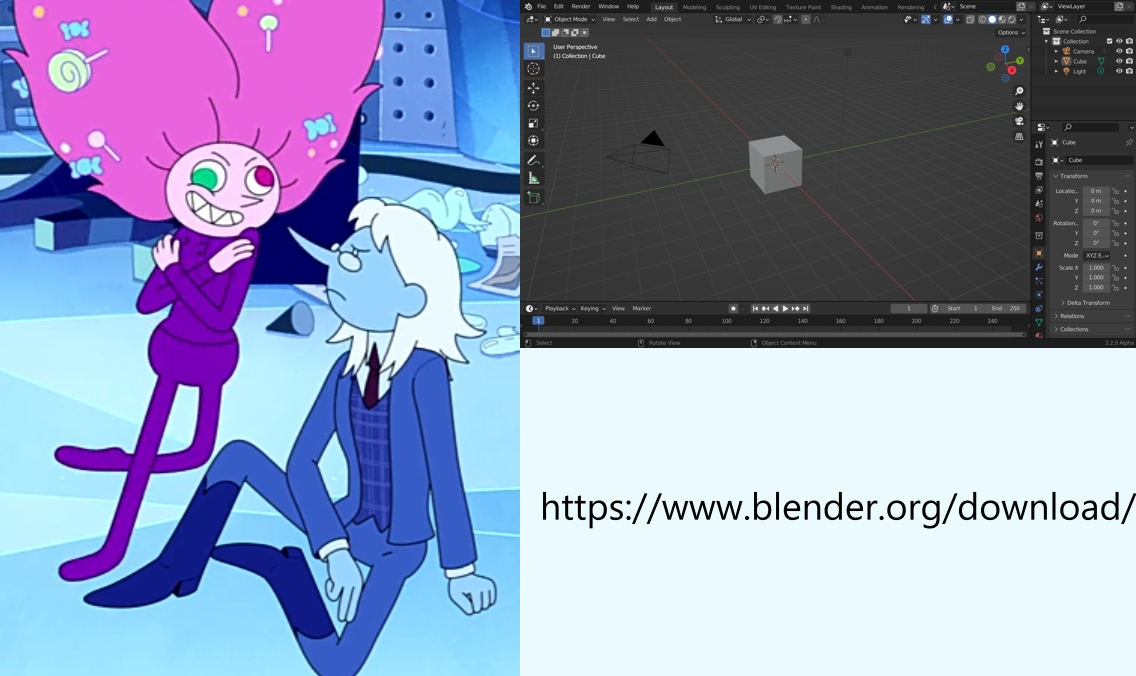Open the Object Constraints properties tab
This screenshot has height=676, width=1136.
coord(1039,309)
